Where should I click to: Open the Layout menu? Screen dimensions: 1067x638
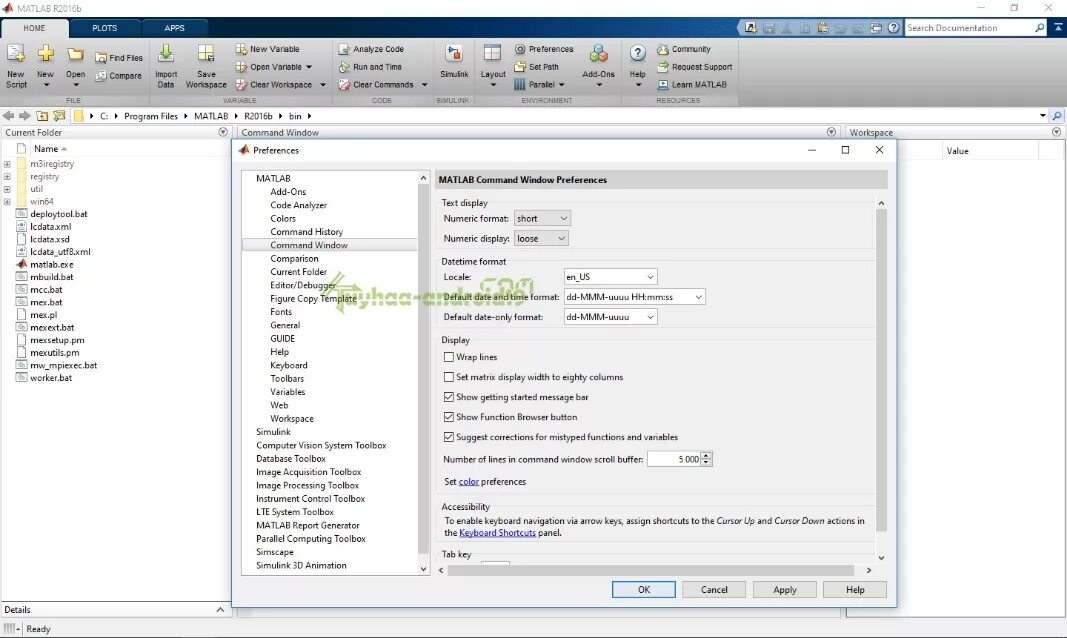pyautogui.click(x=493, y=66)
